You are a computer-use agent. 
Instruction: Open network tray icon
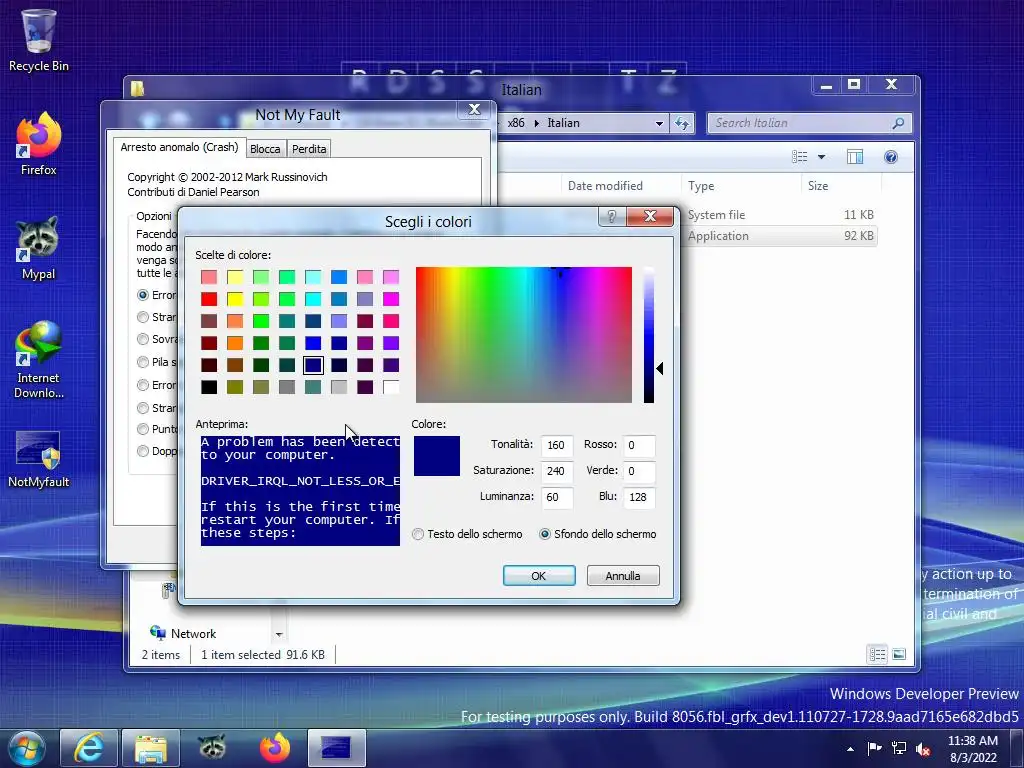pos(899,748)
